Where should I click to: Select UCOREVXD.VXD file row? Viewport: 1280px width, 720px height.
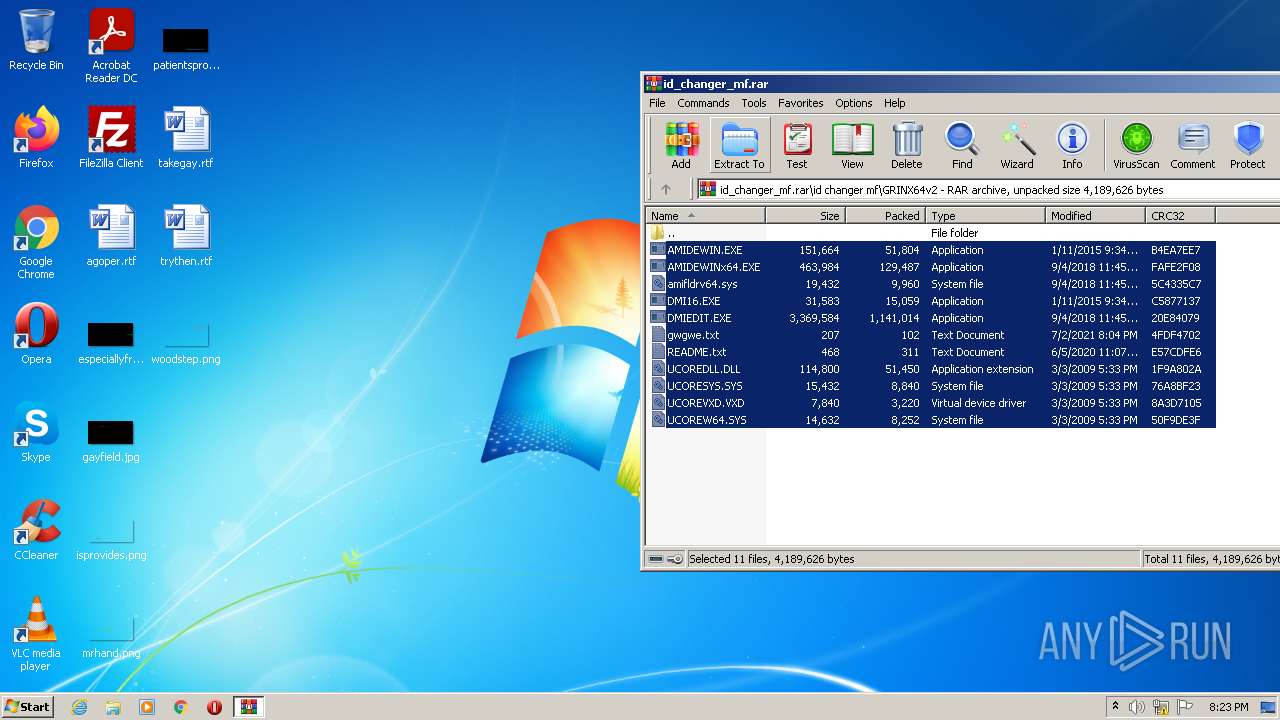930,403
